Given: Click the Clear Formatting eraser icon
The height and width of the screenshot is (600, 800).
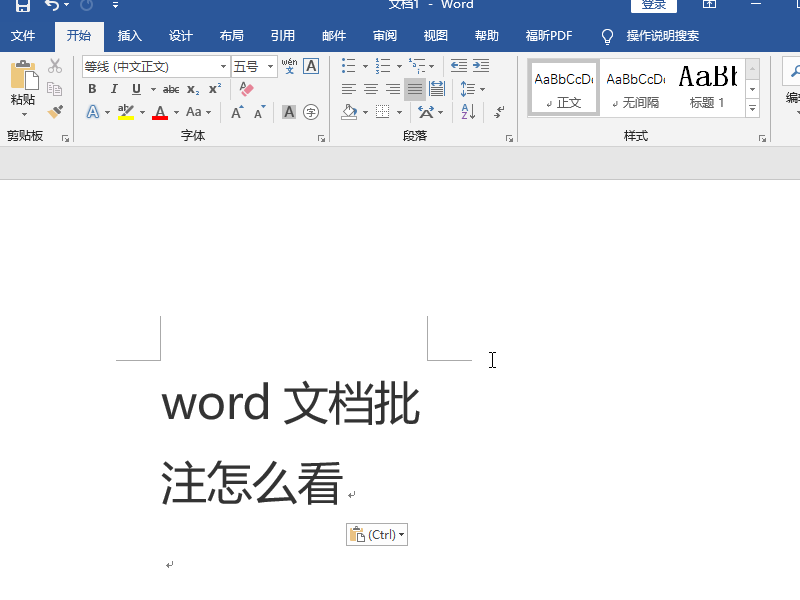Looking at the screenshot, I should (247, 89).
